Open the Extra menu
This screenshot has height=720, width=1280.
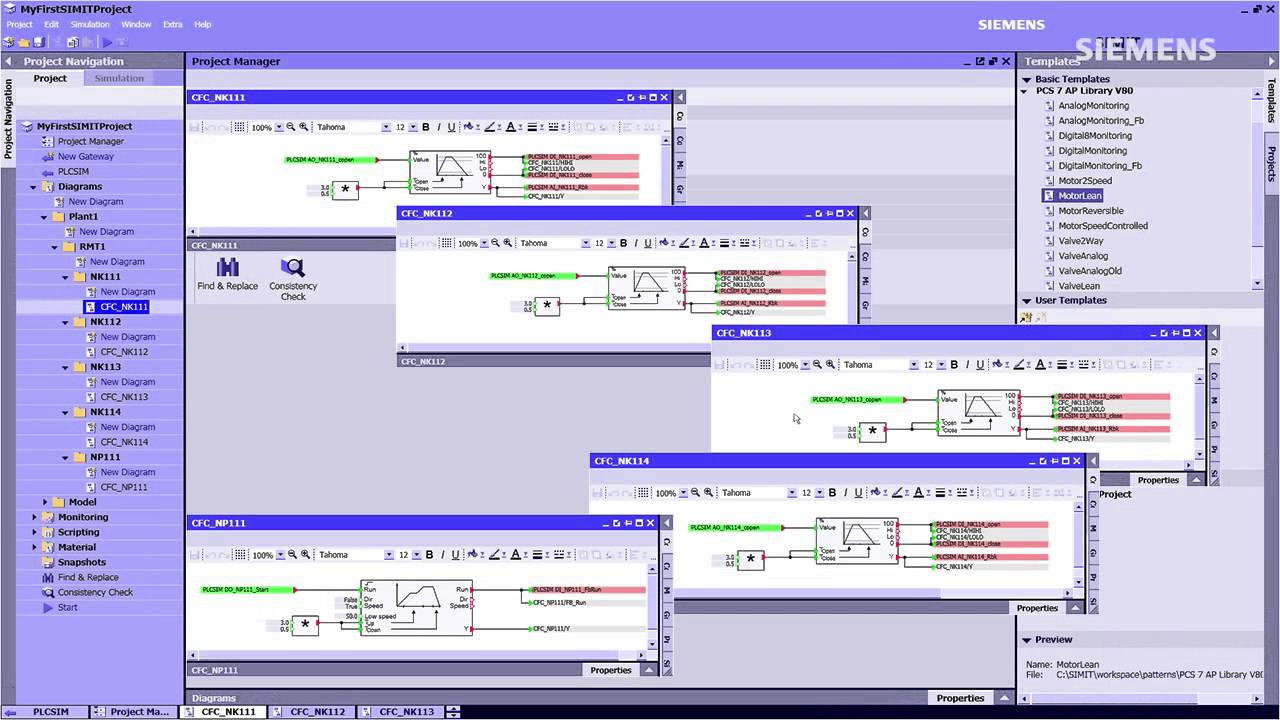tap(173, 24)
